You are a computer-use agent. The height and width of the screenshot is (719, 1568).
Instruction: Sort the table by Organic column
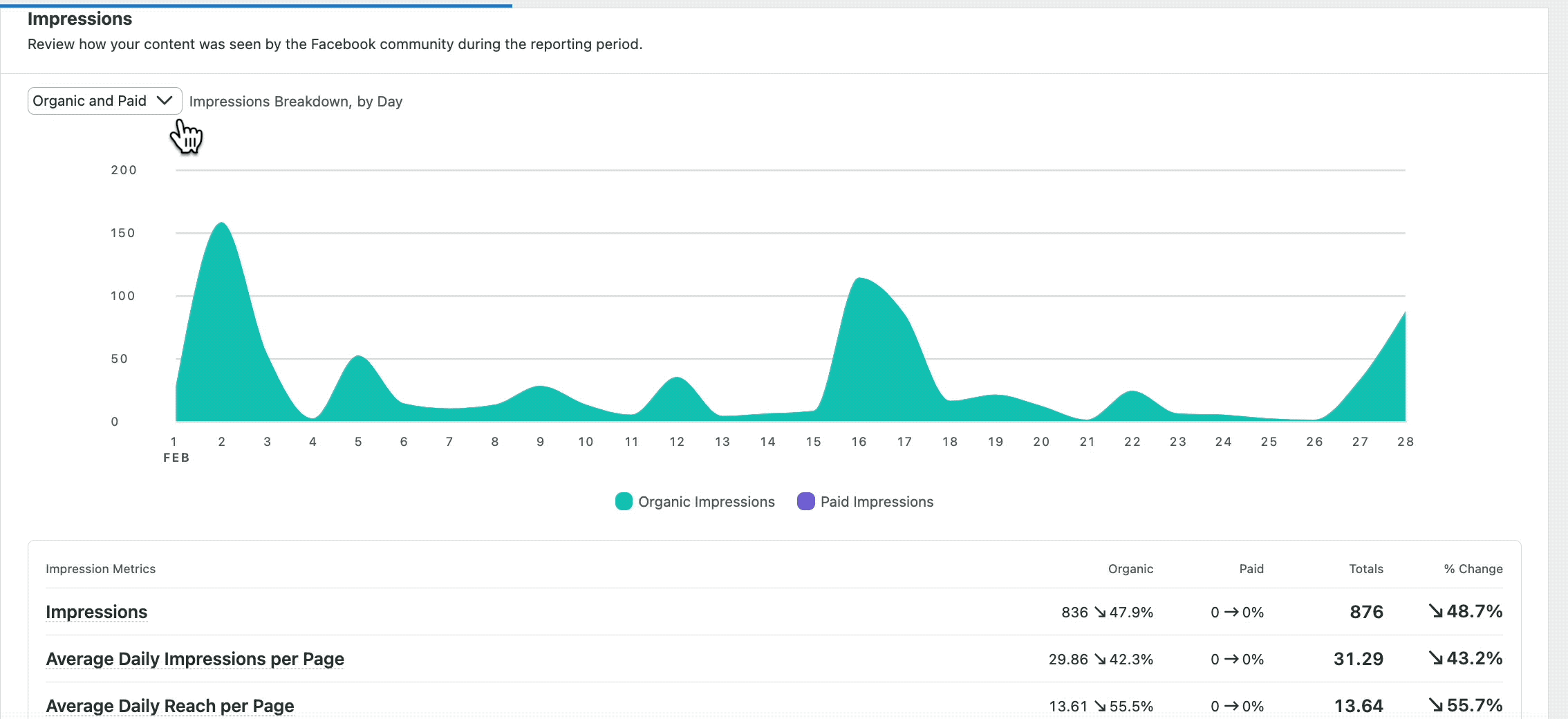[x=1130, y=568]
